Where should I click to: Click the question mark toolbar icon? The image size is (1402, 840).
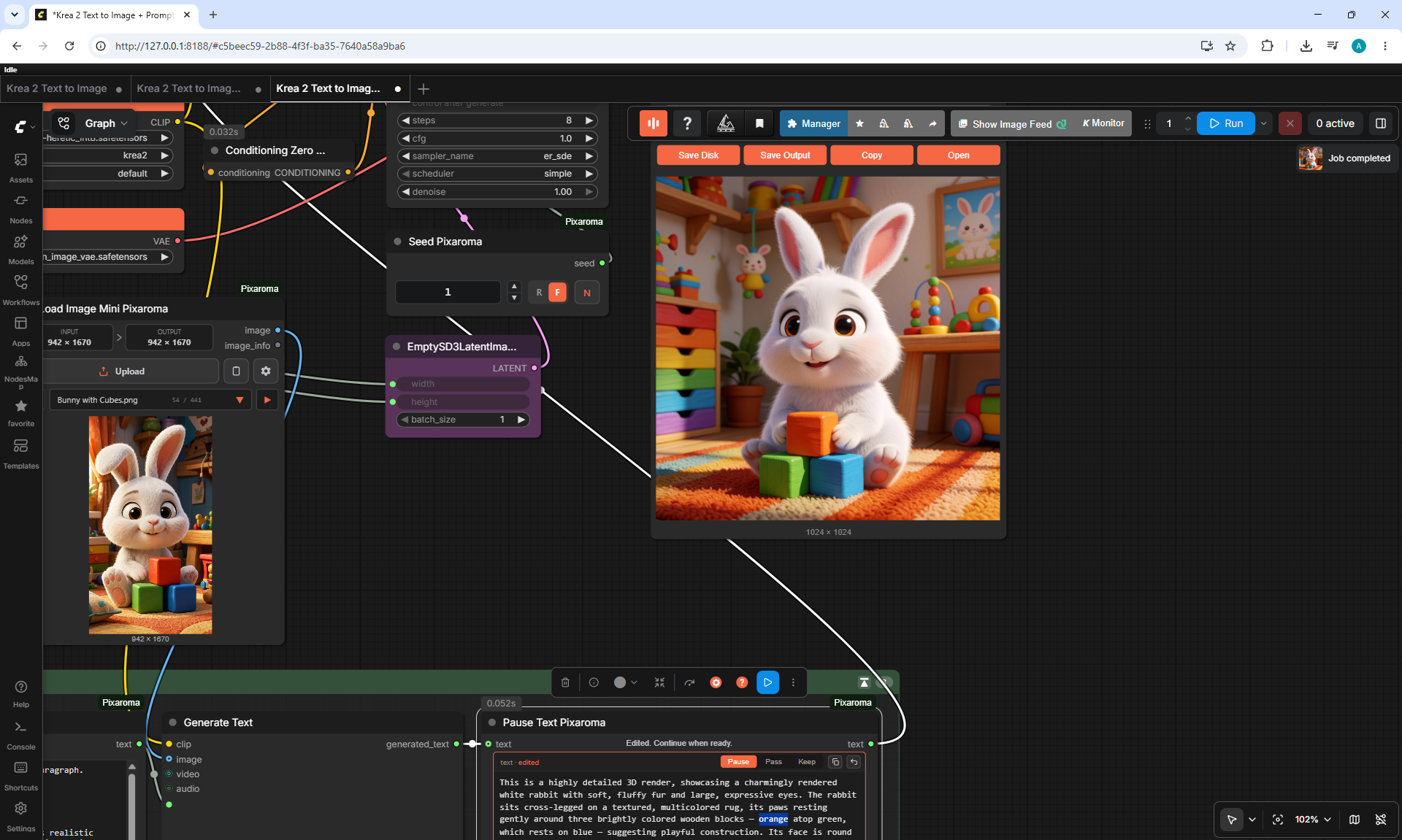click(x=687, y=123)
